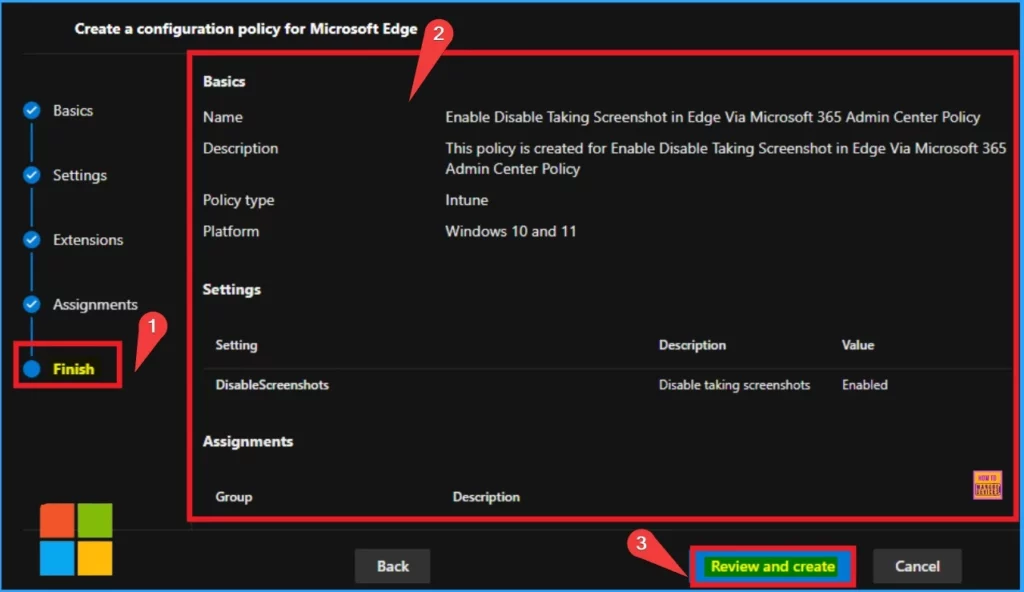Click the Intune policy type value
1024x592 pixels.
(466, 200)
